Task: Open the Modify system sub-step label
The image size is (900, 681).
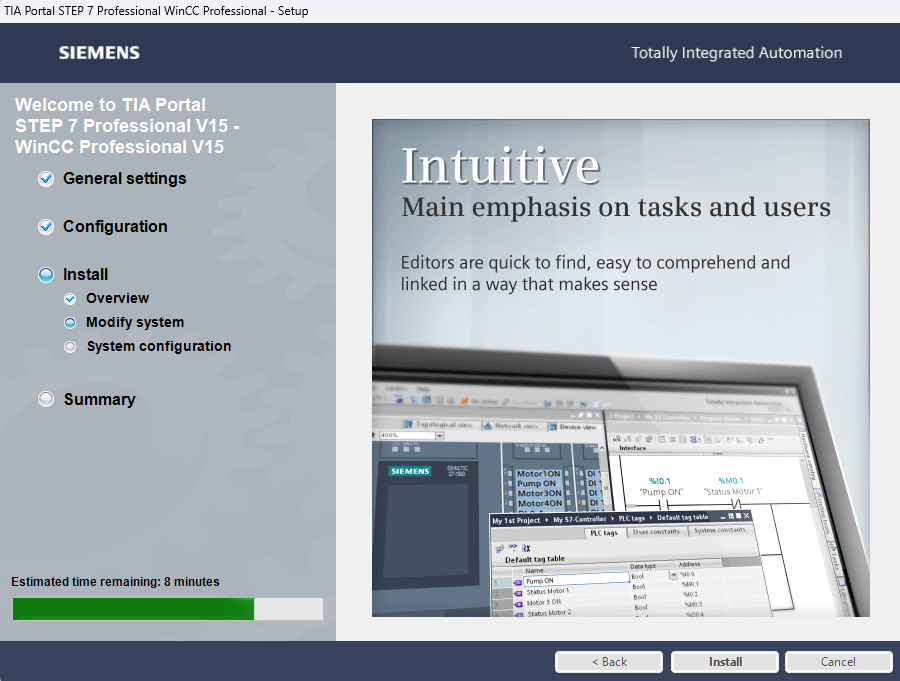Action: (135, 323)
